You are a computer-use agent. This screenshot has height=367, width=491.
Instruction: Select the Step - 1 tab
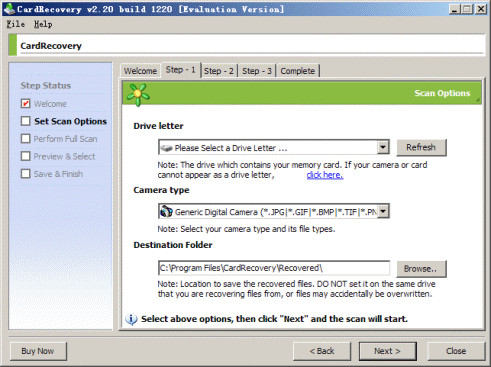pos(181,70)
